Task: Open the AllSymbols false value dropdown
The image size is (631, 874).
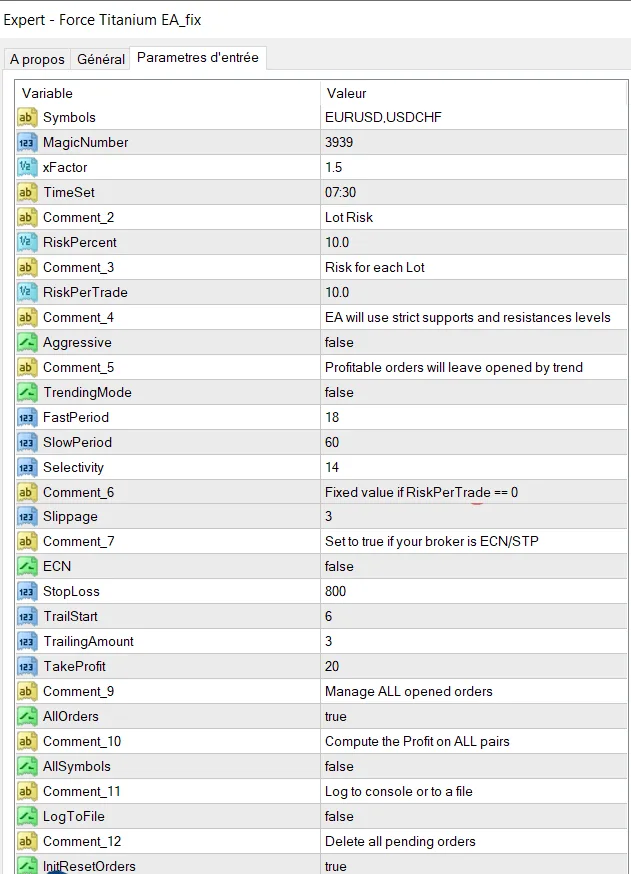Action: (x=339, y=766)
